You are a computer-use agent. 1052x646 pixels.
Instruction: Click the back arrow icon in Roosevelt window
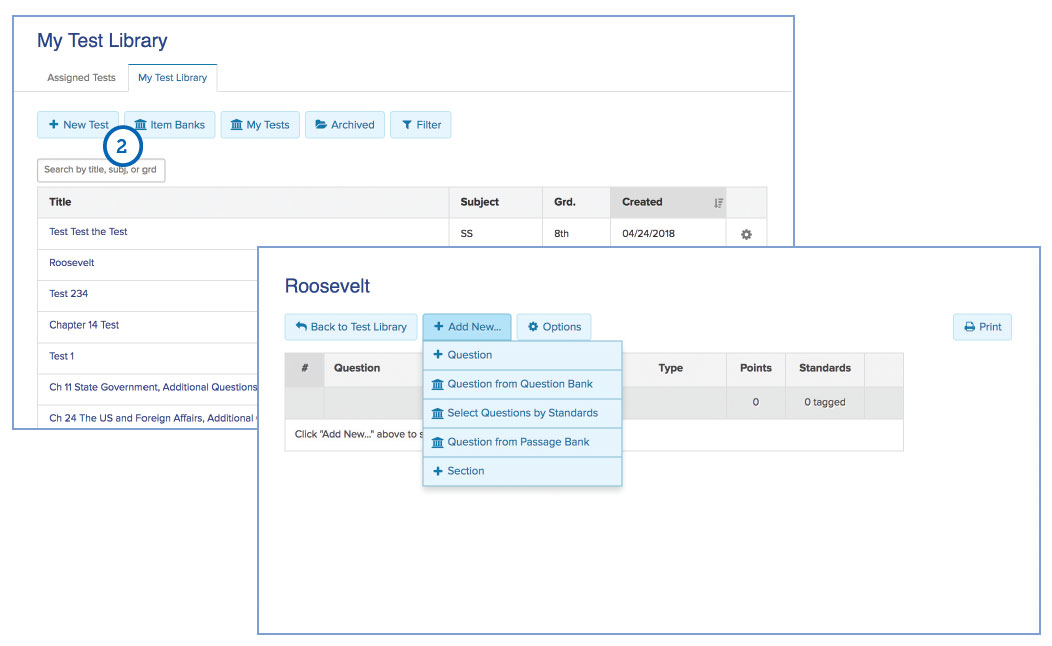pos(301,327)
